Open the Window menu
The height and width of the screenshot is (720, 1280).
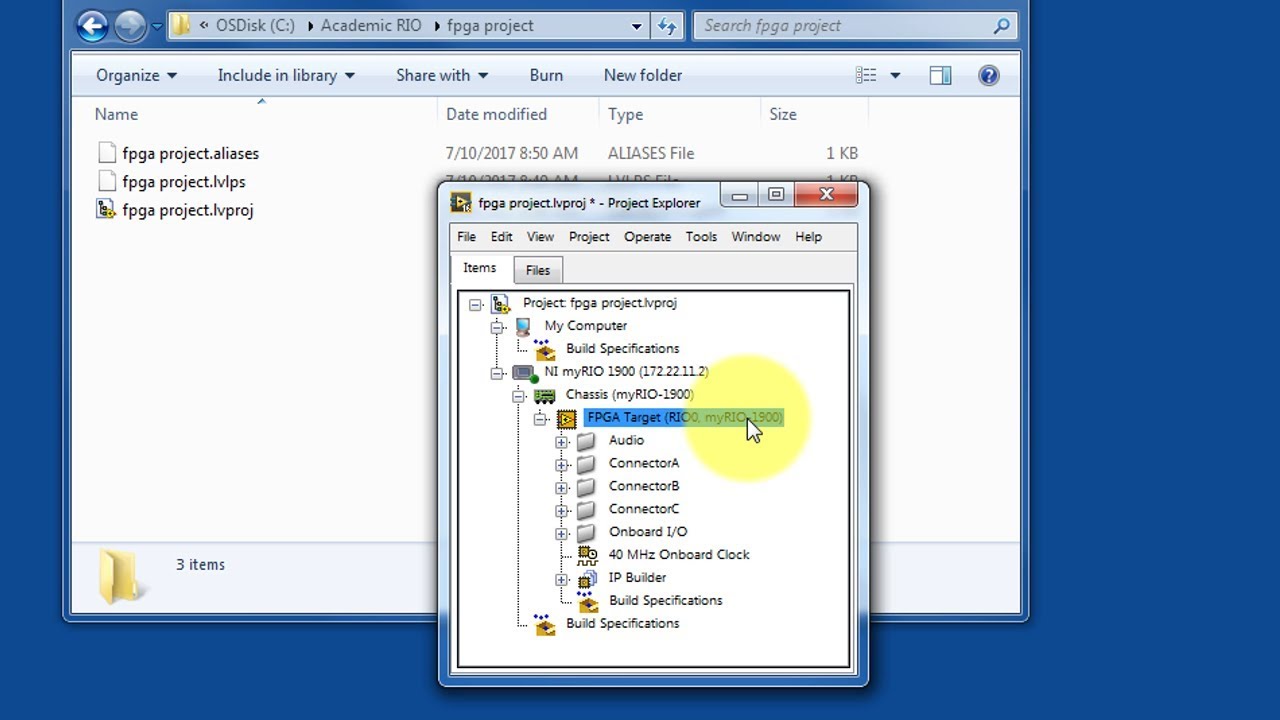[x=755, y=237]
